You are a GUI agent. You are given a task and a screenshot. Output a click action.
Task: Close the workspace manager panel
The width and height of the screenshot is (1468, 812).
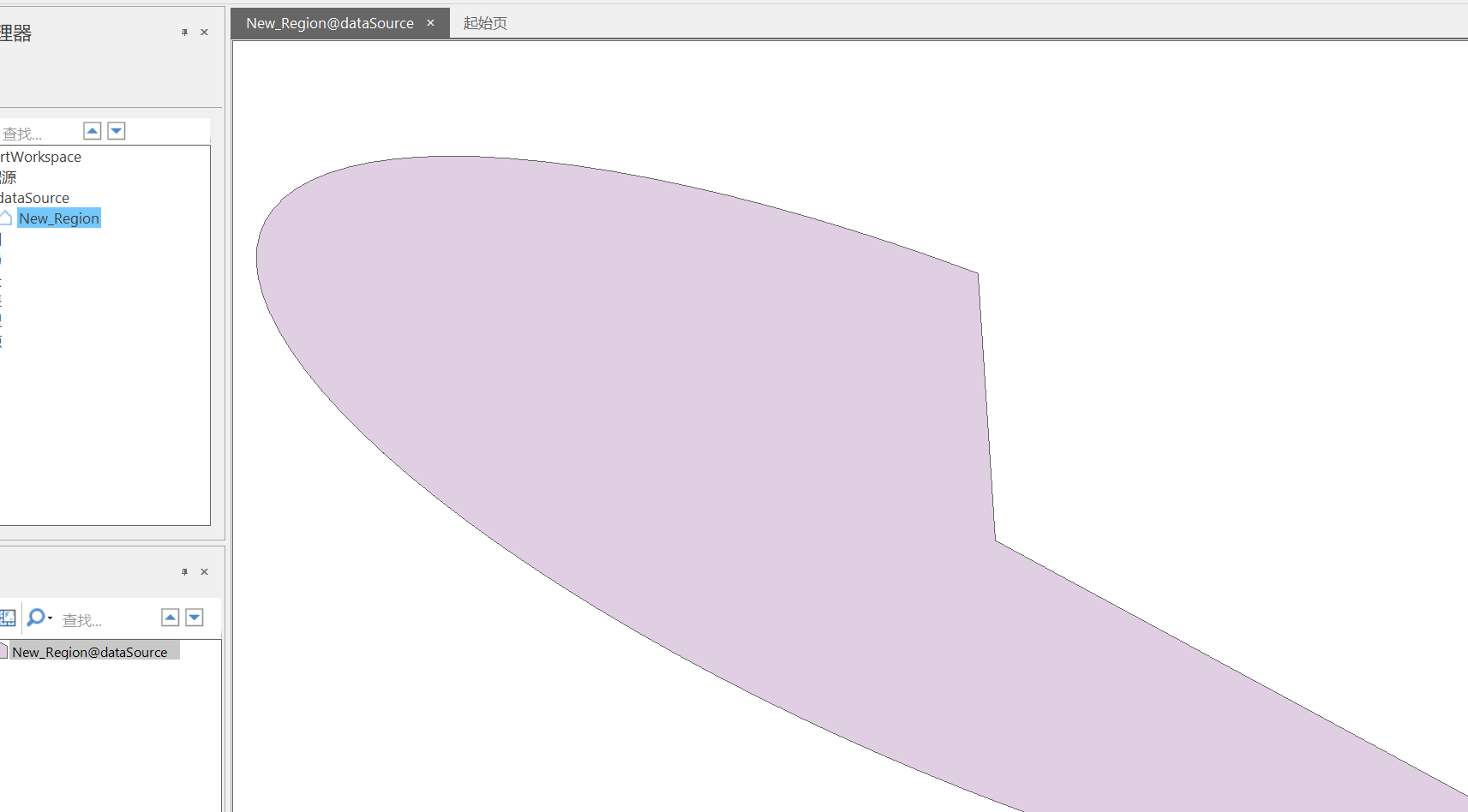204,33
